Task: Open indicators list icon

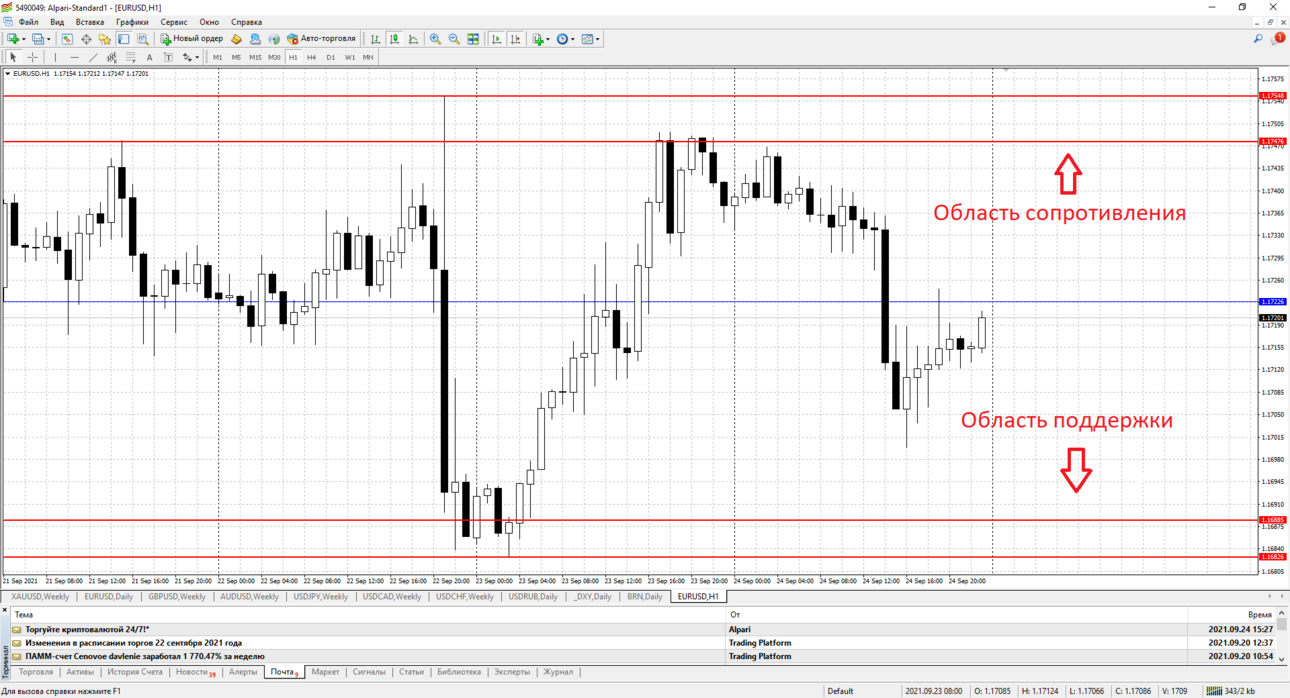Action: pyautogui.click(x=538, y=39)
